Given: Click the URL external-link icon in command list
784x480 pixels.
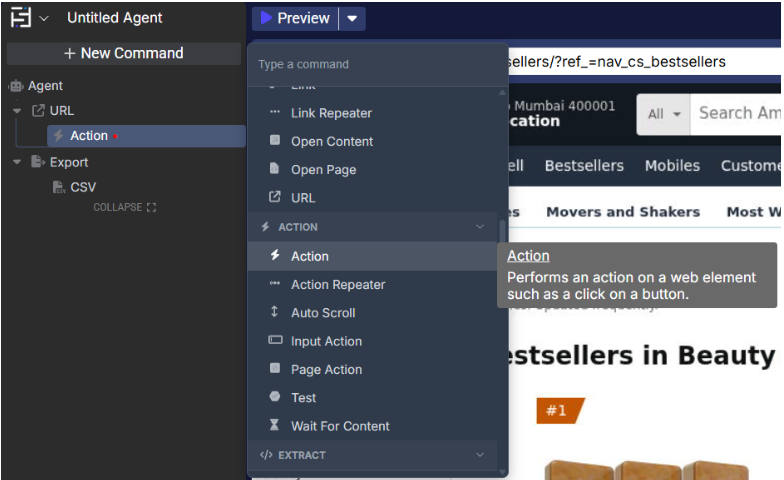Looking at the screenshot, I should point(275,198).
